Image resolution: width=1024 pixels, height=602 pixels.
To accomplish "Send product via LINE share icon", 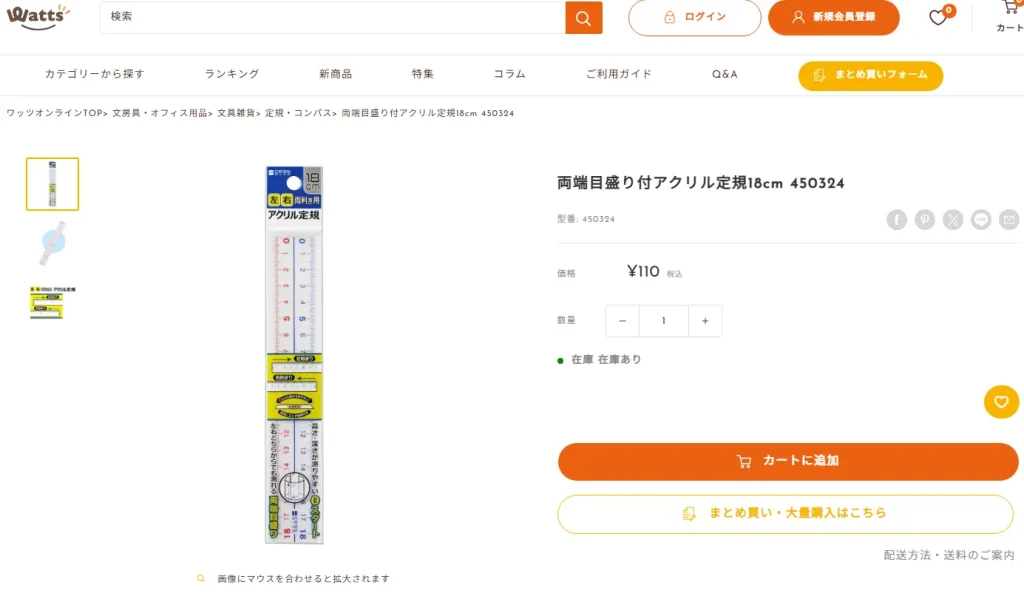I will pyautogui.click(x=980, y=220).
